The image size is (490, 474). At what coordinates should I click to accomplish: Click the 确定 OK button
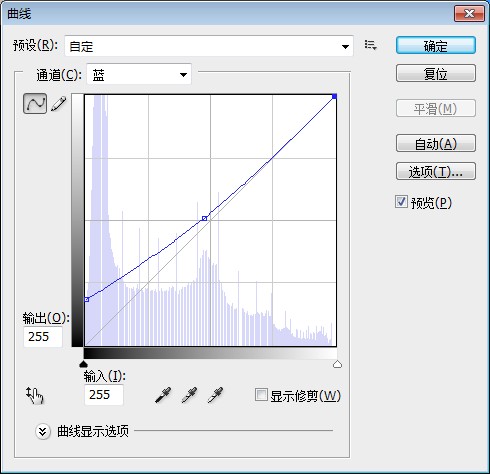(x=436, y=45)
